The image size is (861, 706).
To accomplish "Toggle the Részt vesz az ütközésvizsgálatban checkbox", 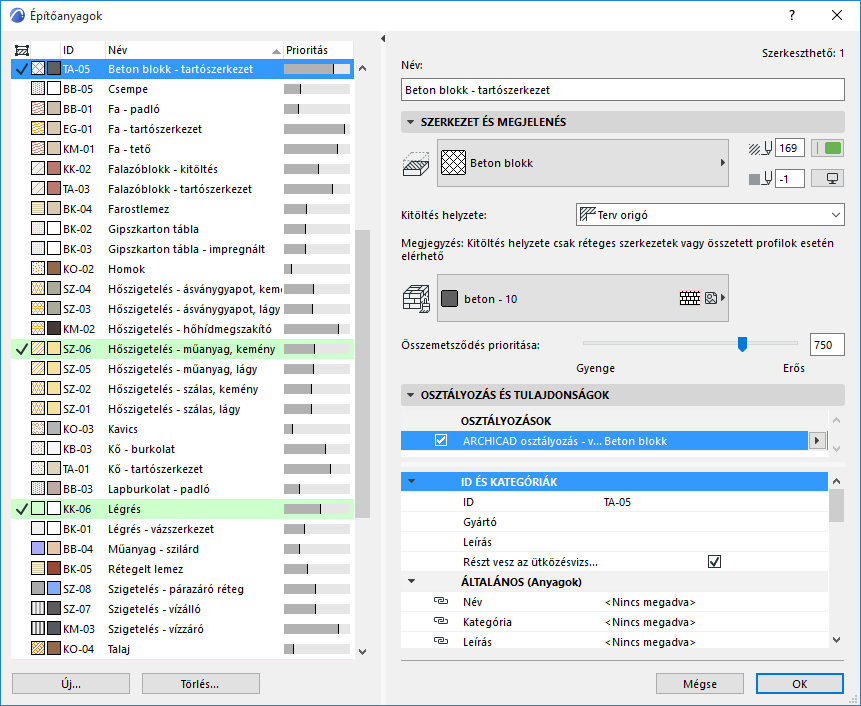I will pyautogui.click(x=714, y=562).
